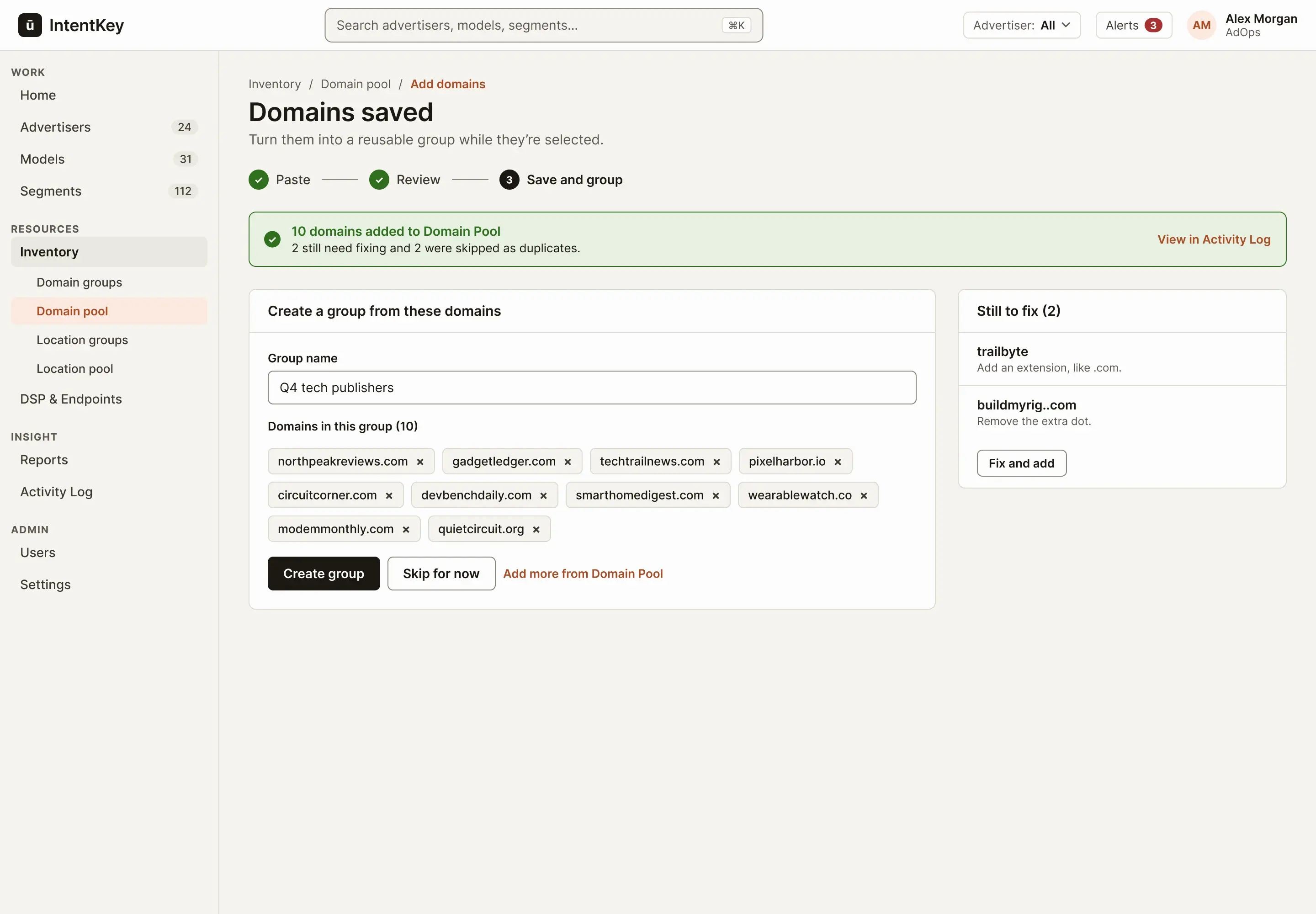This screenshot has width=1316, height=914.
Task: Focus the search advertisers, models, segments field
Action: coord(544,25)
